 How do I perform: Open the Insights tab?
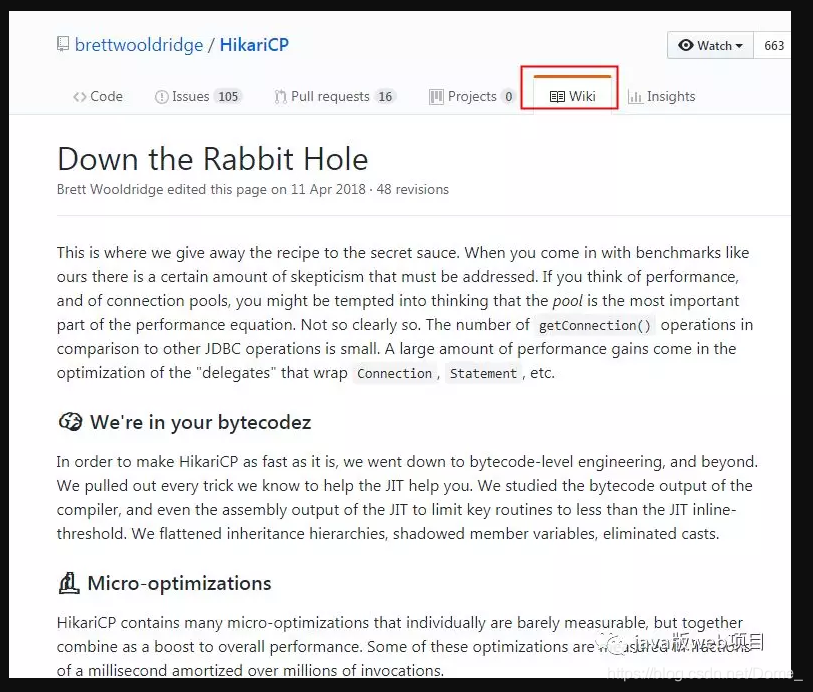(x=662, y=96)
